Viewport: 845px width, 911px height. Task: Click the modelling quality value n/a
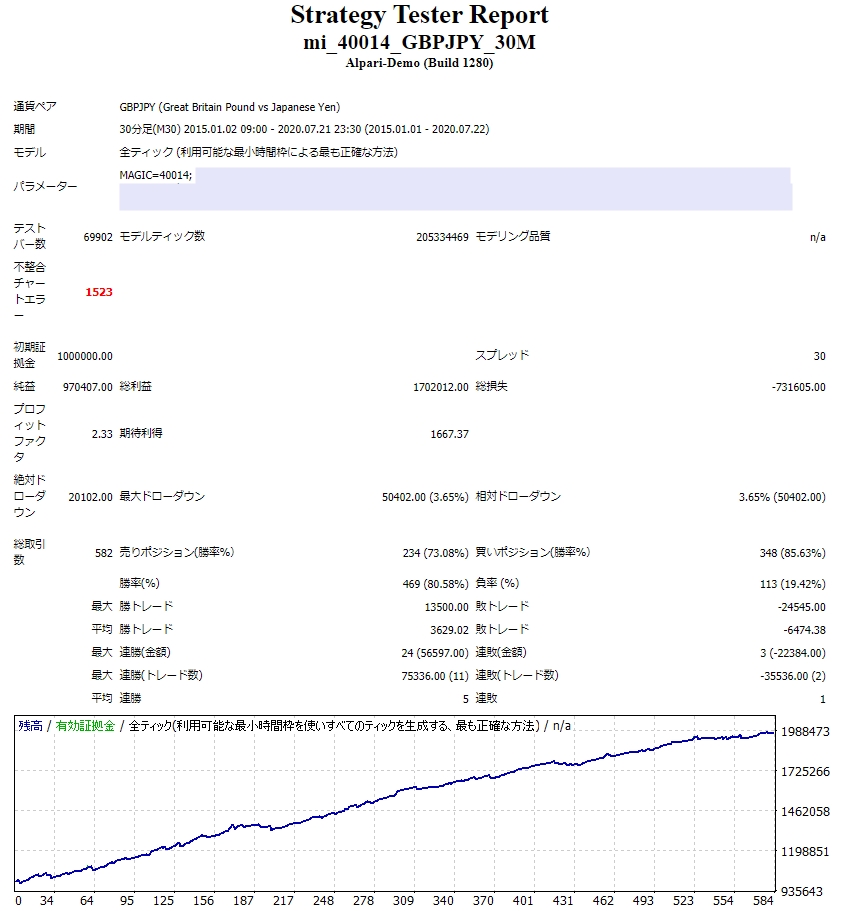(818, 237)
